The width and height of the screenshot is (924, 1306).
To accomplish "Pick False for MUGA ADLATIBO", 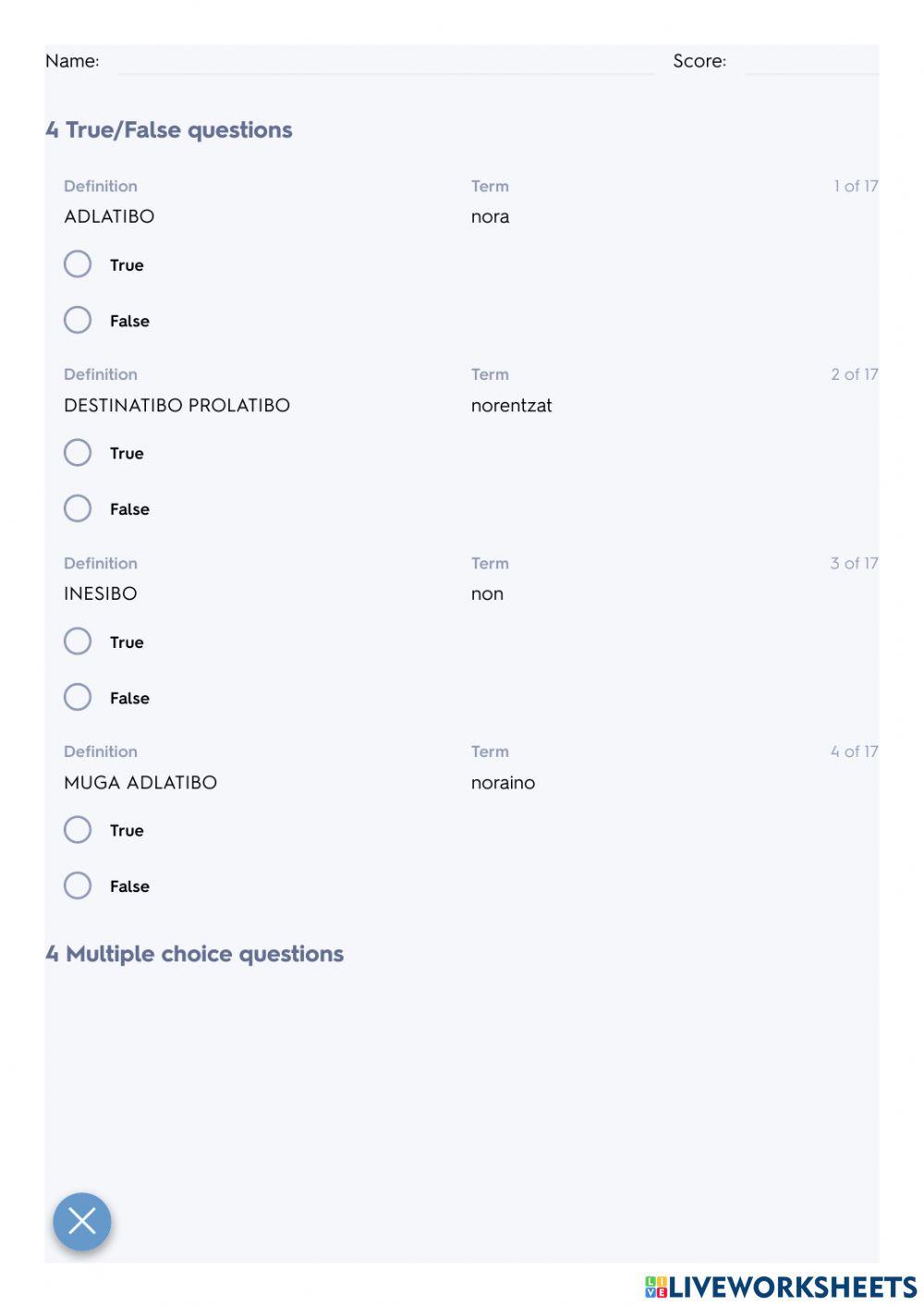I will click(78, 885).
